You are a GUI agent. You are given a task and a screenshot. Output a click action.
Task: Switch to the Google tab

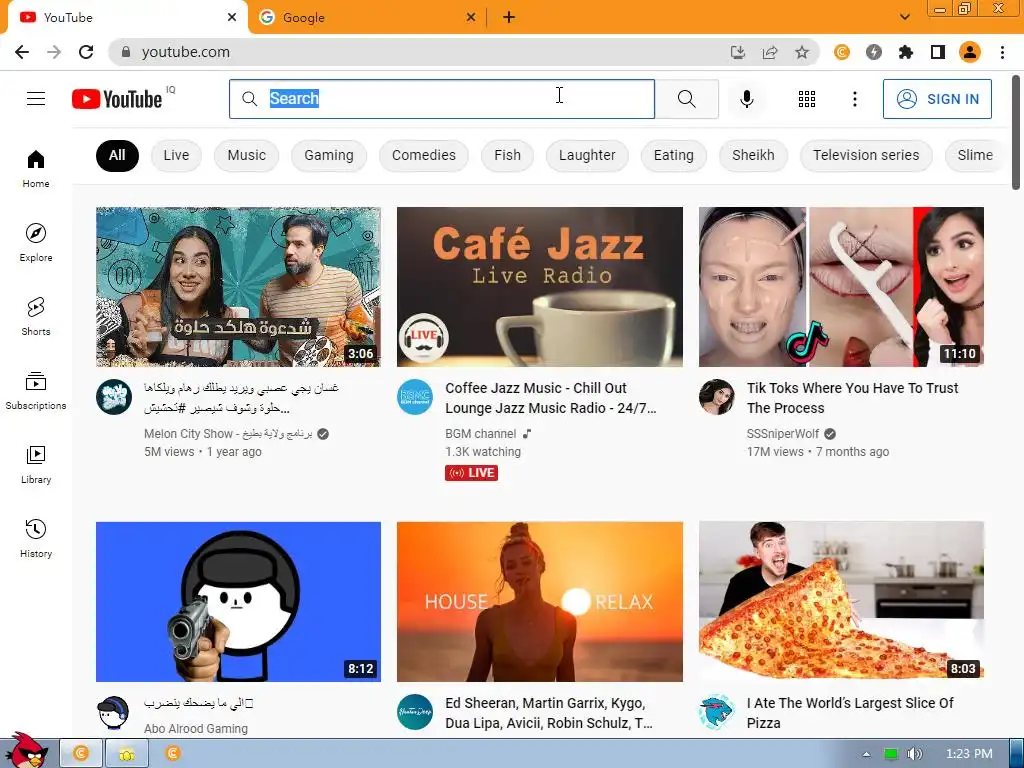367,18
